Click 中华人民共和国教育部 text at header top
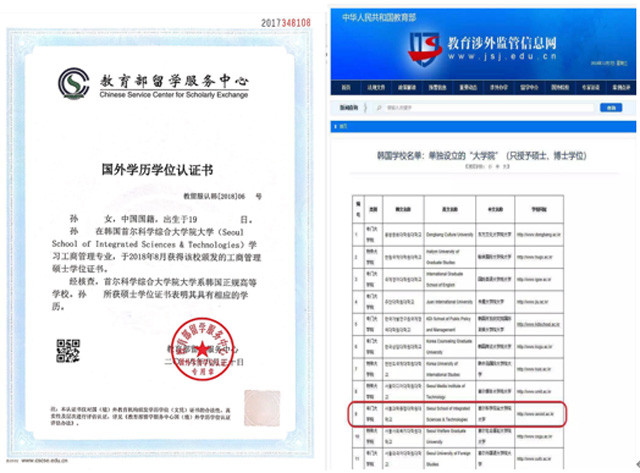 coord(379,18)
